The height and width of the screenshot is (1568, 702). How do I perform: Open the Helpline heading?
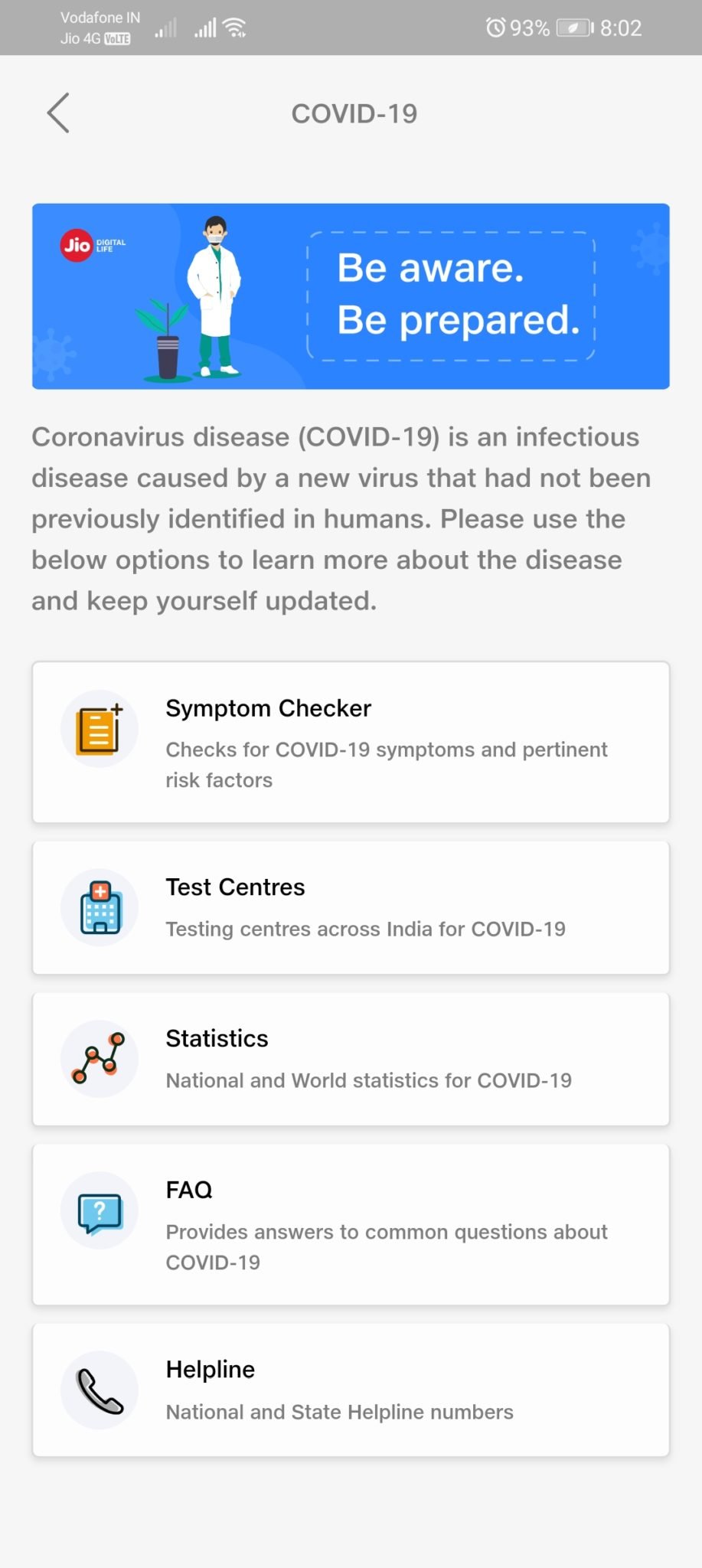(x=211, y=1370)
